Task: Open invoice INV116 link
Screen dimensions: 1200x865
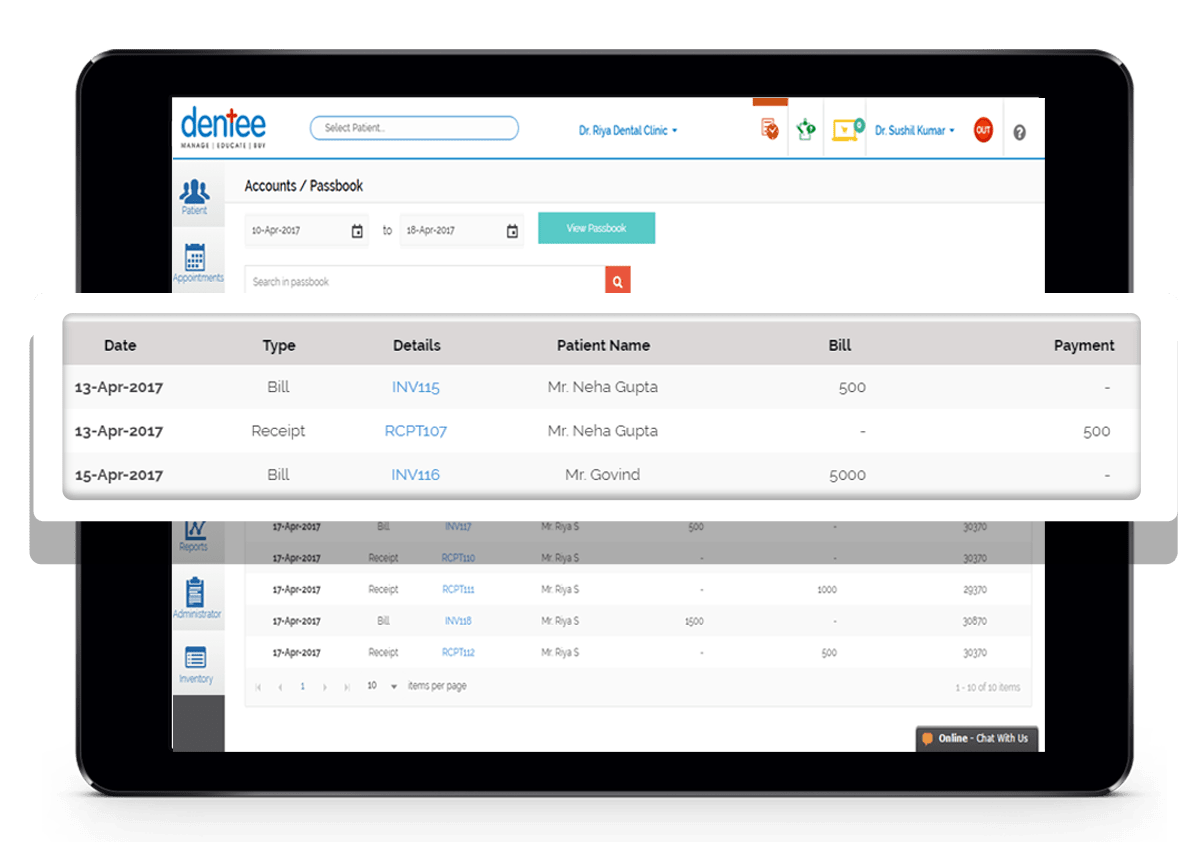Action: pyautogui.click(x=416, y=475)
